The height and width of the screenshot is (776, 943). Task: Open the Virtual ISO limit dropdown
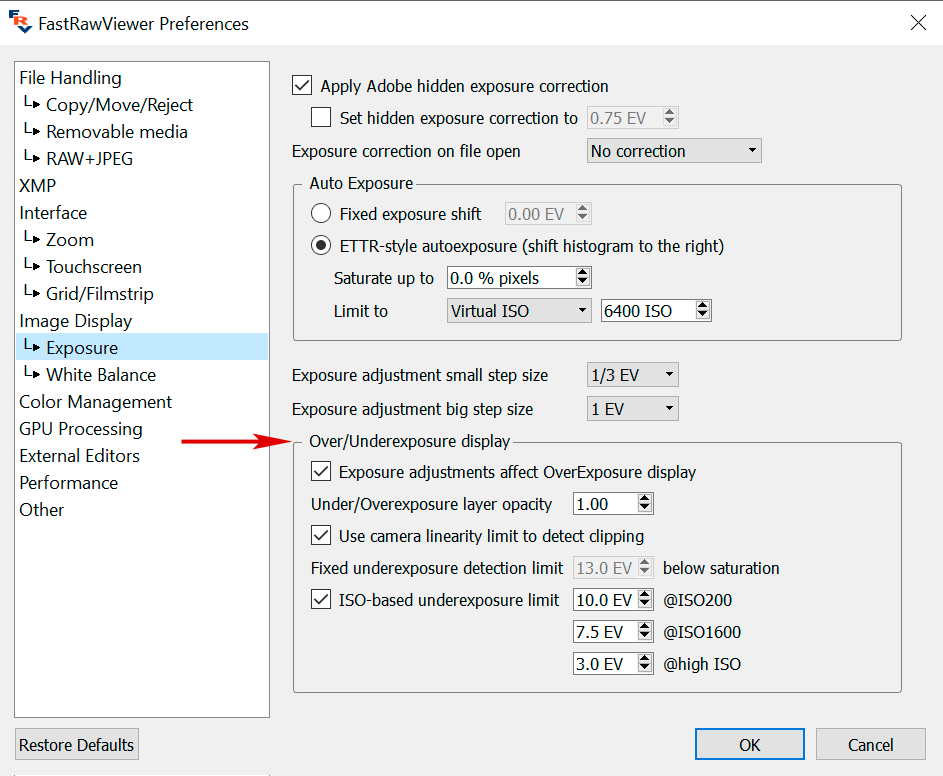point(519,311)
